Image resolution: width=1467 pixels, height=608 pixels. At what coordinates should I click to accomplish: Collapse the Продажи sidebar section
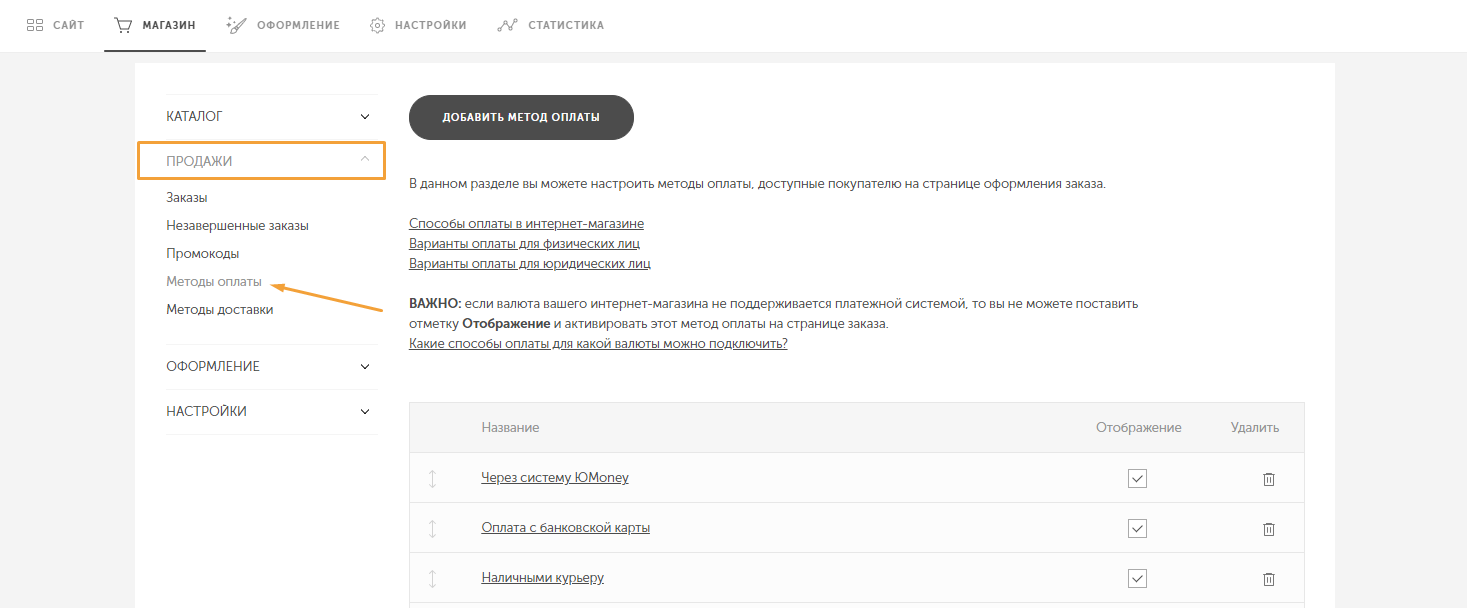pyautogui.click(x=261, y=160)
